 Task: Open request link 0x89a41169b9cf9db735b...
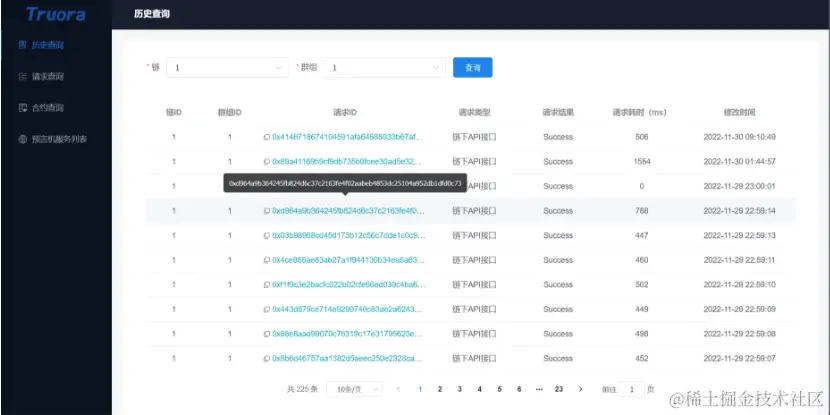348,161
